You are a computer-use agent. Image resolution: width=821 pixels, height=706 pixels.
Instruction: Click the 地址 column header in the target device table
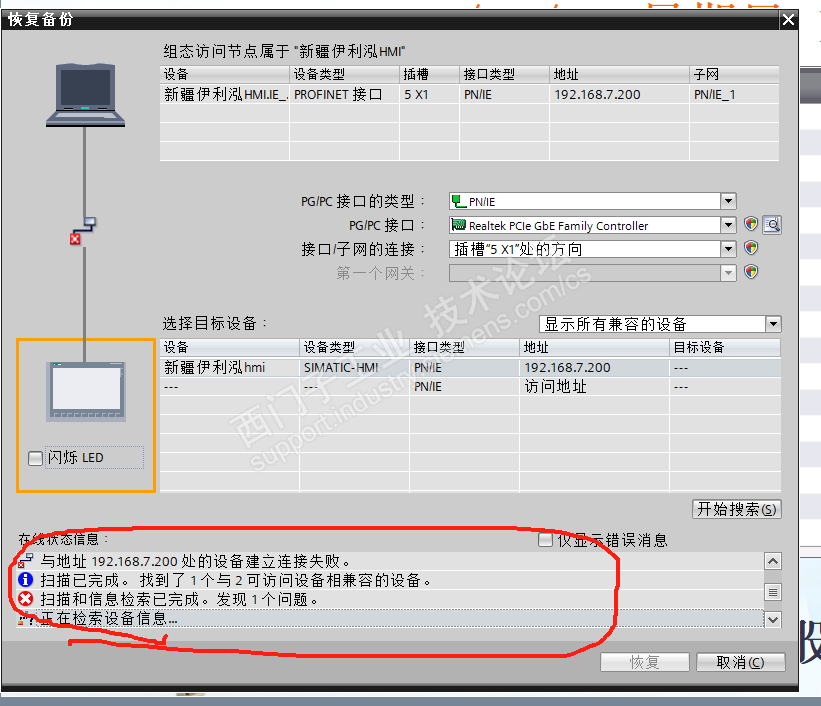tap(594, 347)
